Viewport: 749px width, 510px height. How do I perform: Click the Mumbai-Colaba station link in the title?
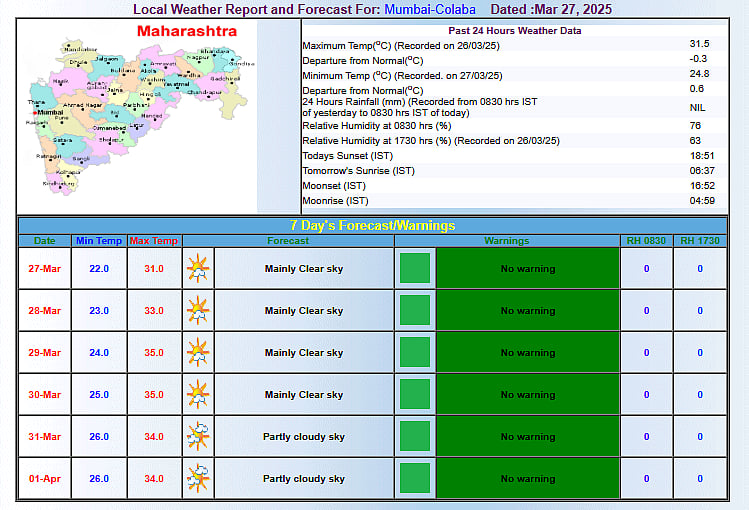coord(430,10)
